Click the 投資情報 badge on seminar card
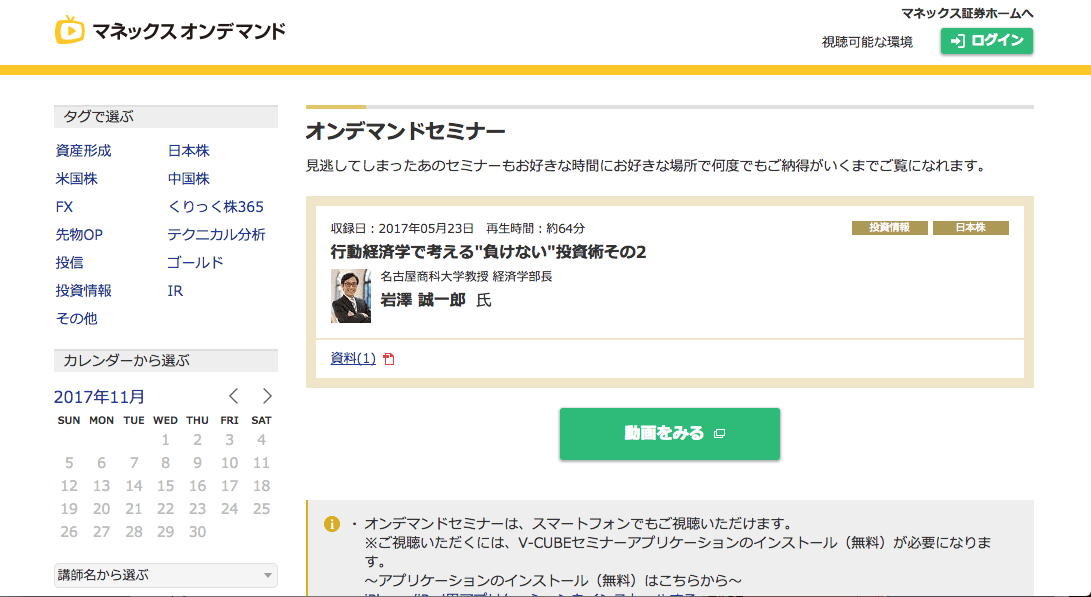The image size is (1091, 597). point(889,228)
